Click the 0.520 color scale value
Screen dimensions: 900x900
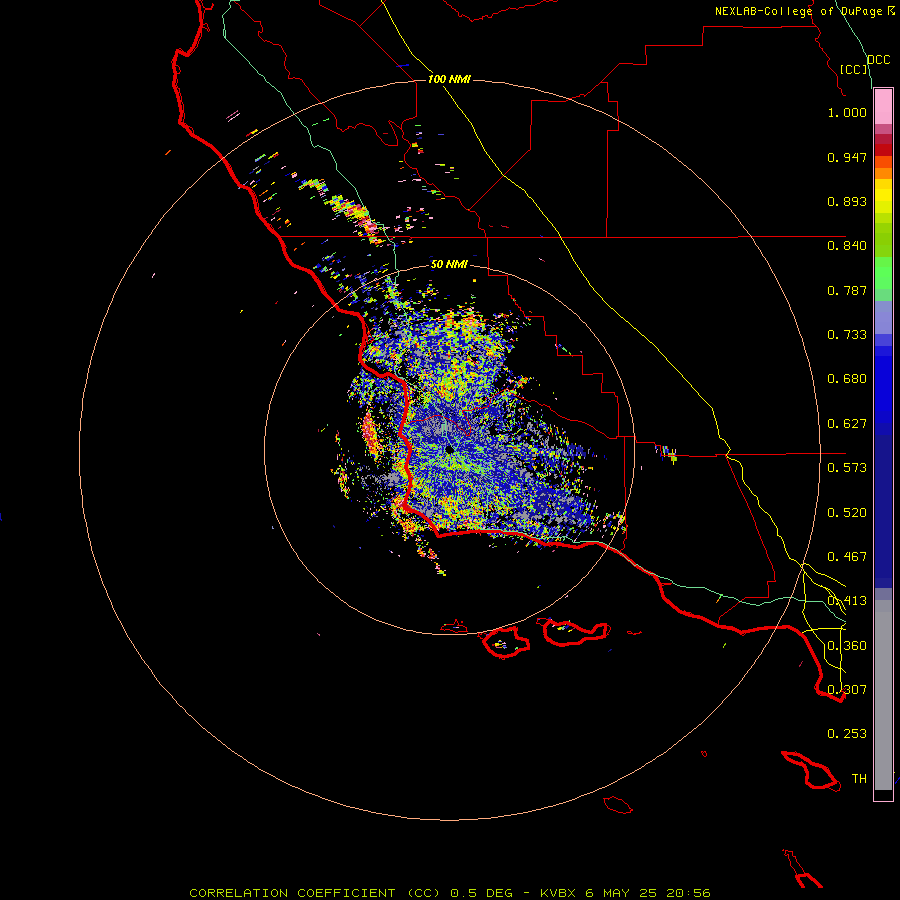pyautogui.click(x=847, y=513)
